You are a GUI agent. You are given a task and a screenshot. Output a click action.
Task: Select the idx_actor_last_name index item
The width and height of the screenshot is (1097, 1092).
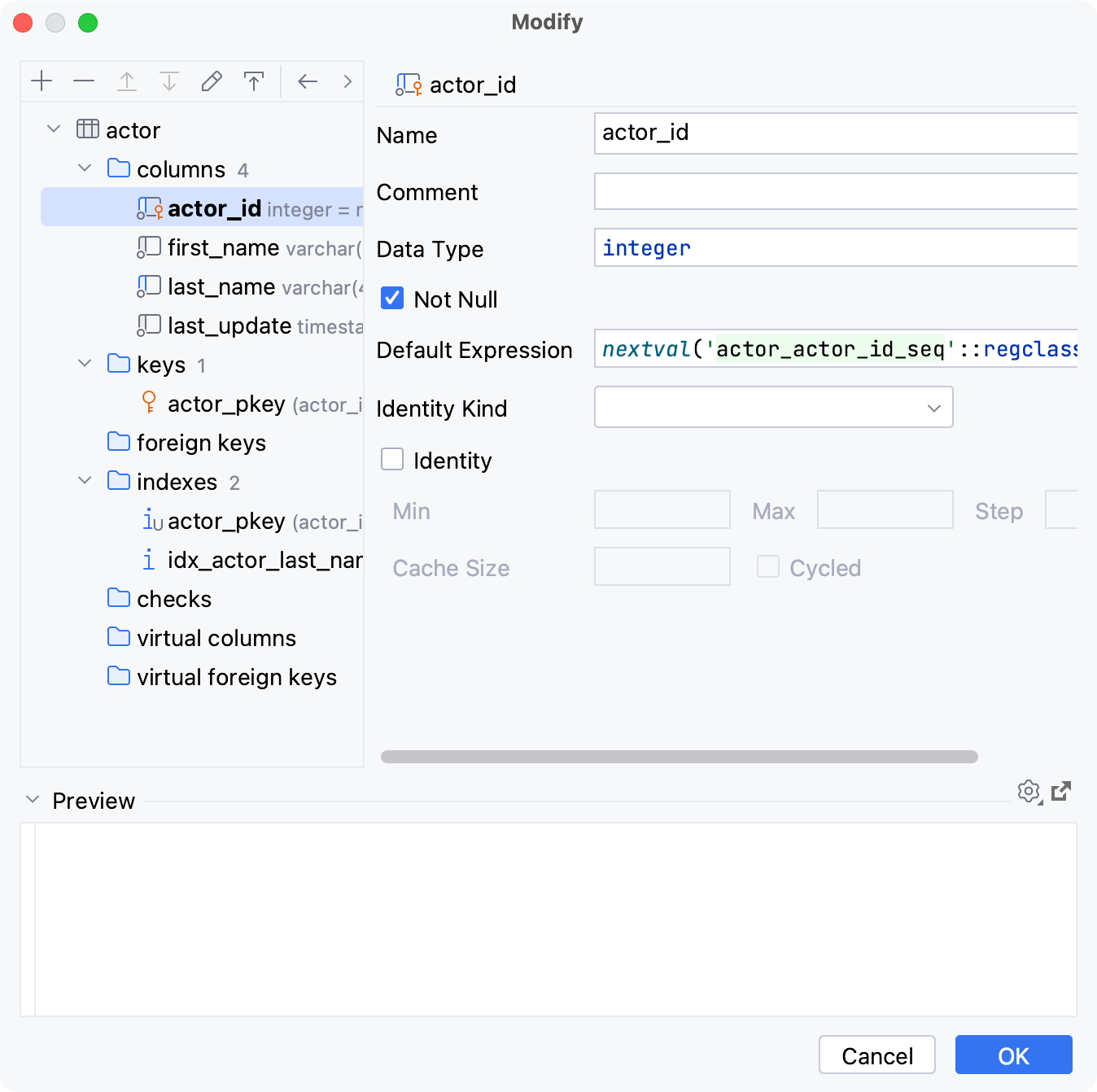[264, 560]
